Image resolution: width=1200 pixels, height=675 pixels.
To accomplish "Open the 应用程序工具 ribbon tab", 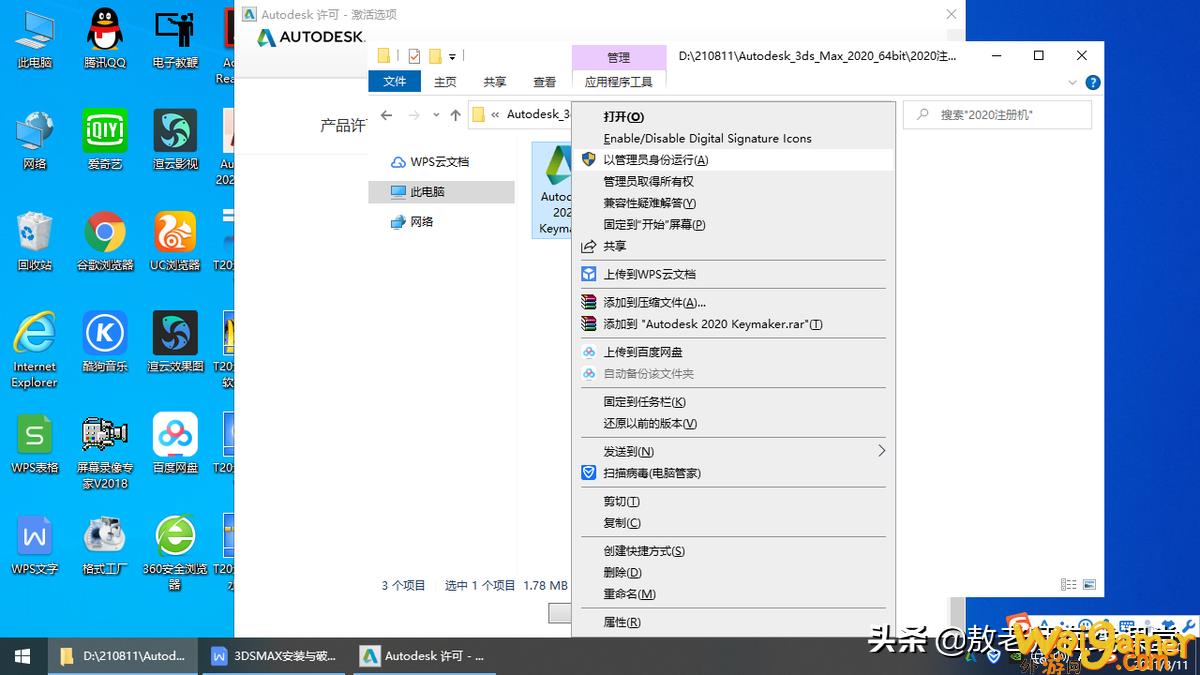I will (618, 82).
